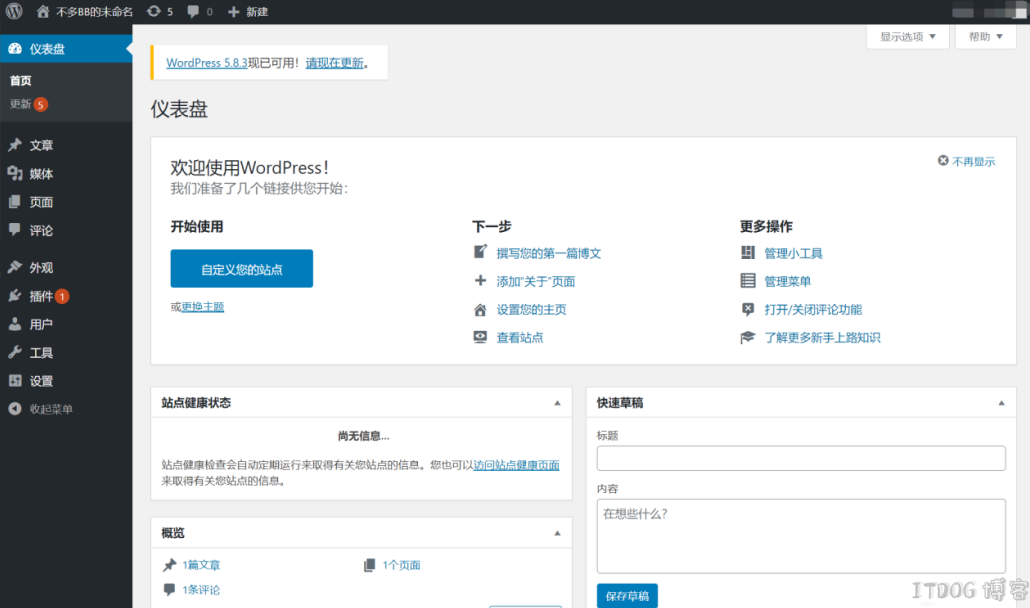
Task: Click the 用户 person icon in sidebar
Action: [14, 324]
